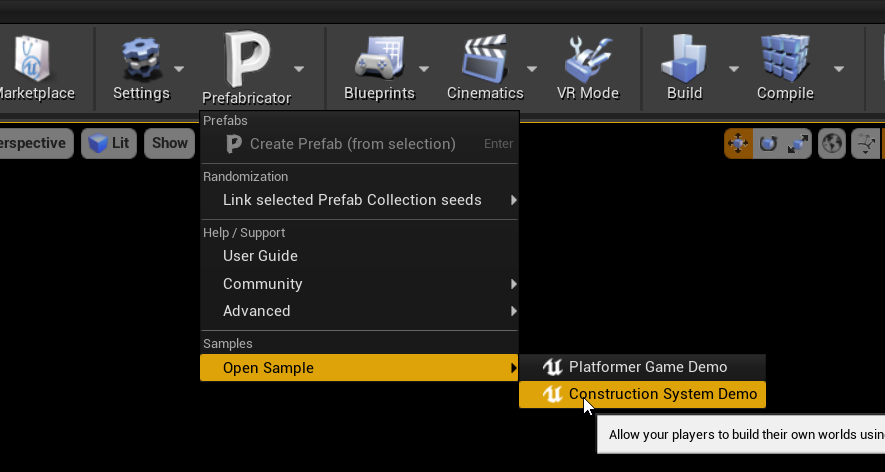Enable VR Mode toolbar icon
This screenshot has width=885, height=472.
[588, 58]
